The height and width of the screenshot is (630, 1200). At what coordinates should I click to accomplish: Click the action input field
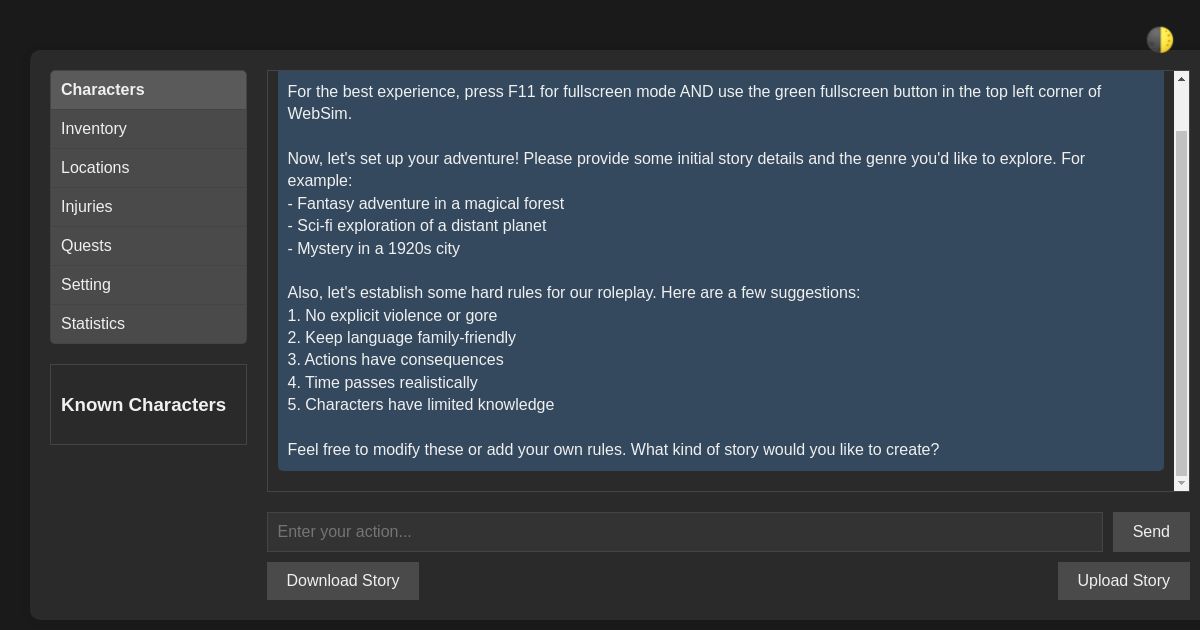pyautogui.click(x=685, y=531)
